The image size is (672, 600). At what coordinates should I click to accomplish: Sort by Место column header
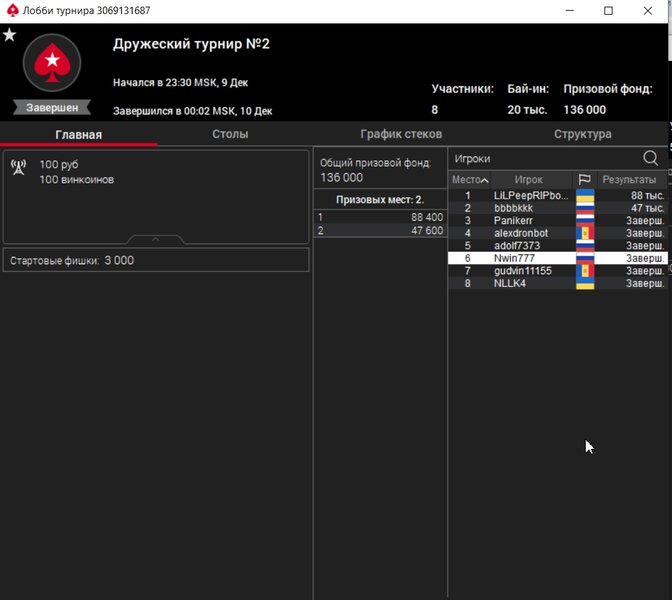click(x=470, y=180)
